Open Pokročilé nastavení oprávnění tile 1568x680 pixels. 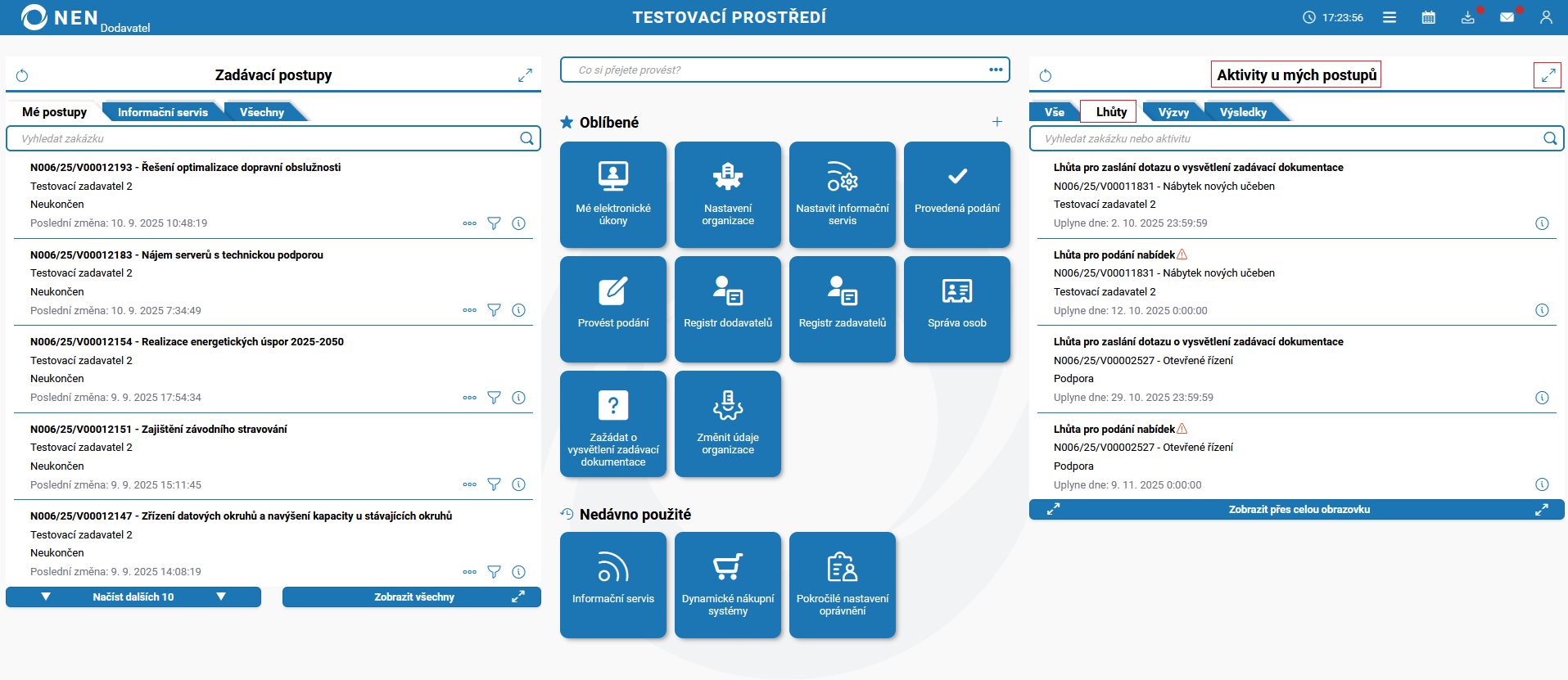coord(843,585)
